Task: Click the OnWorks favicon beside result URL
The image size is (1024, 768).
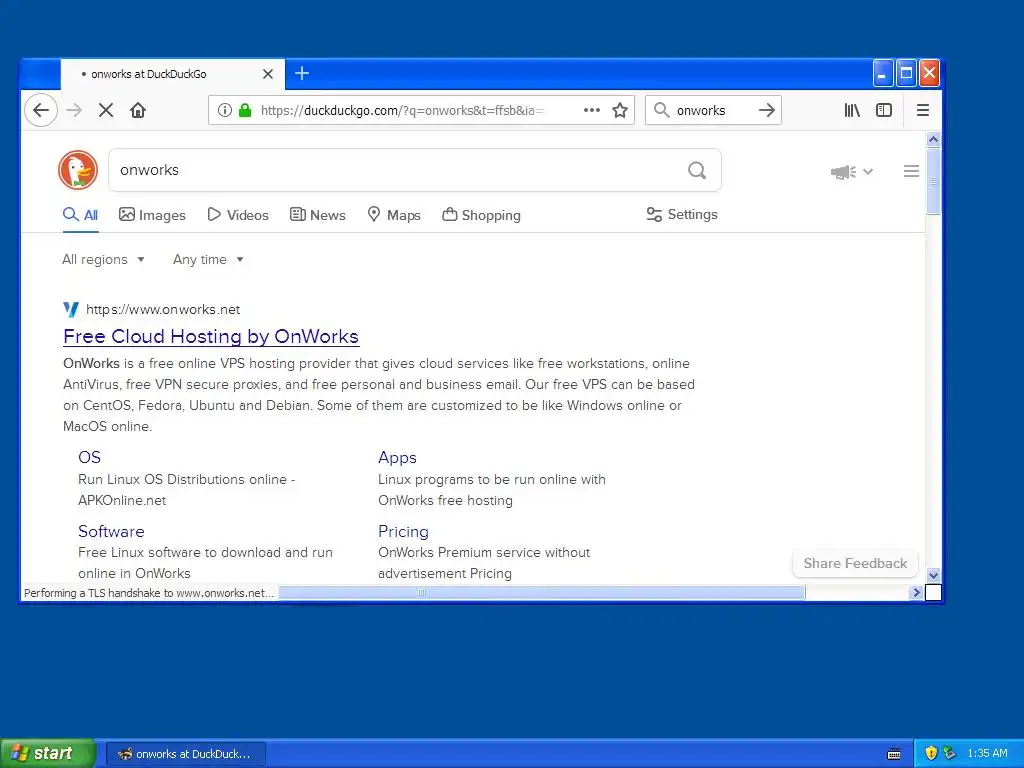Action: click(x=71, y=309)
